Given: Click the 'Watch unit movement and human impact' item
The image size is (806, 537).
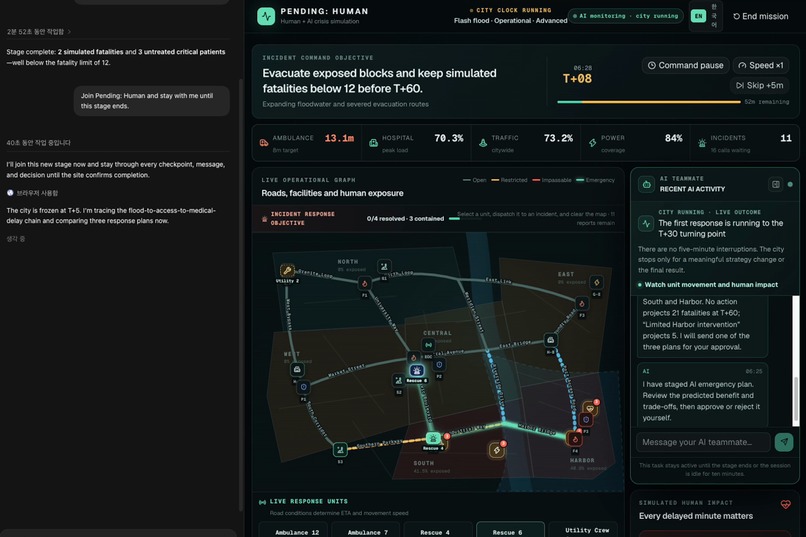Looking at the screenshot, I should pyautogui.click(x=708, y=285).
